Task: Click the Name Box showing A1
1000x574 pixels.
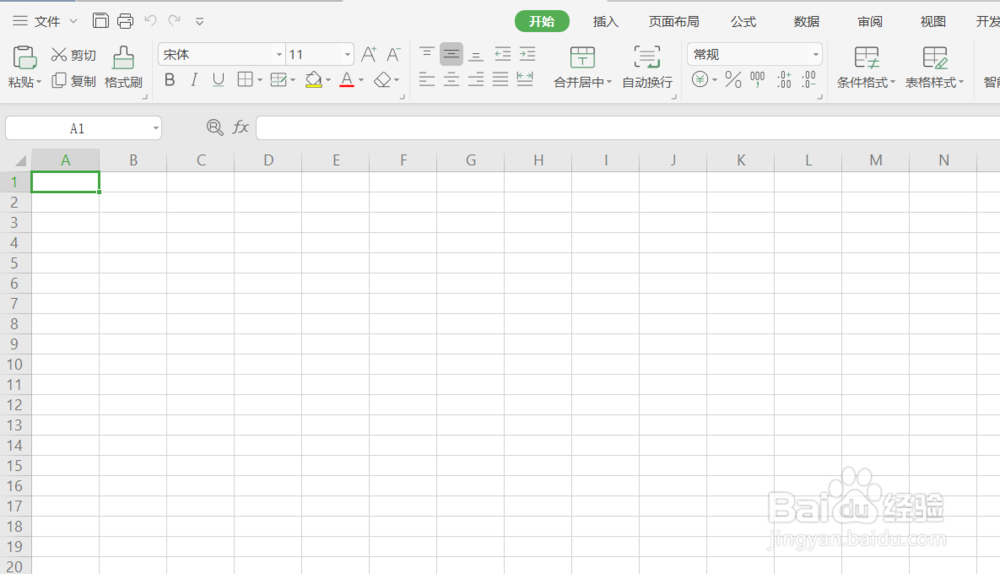Action: pos(84,128)
